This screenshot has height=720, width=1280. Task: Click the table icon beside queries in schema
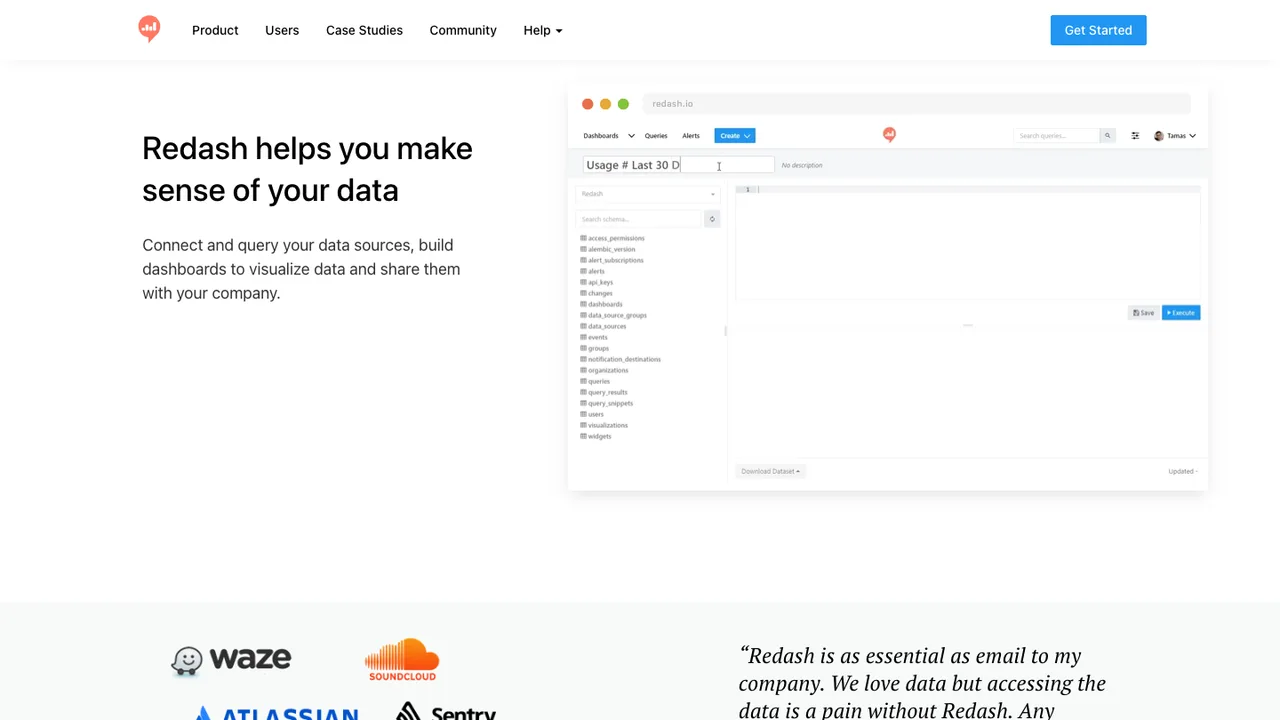[x=584, y=381]
